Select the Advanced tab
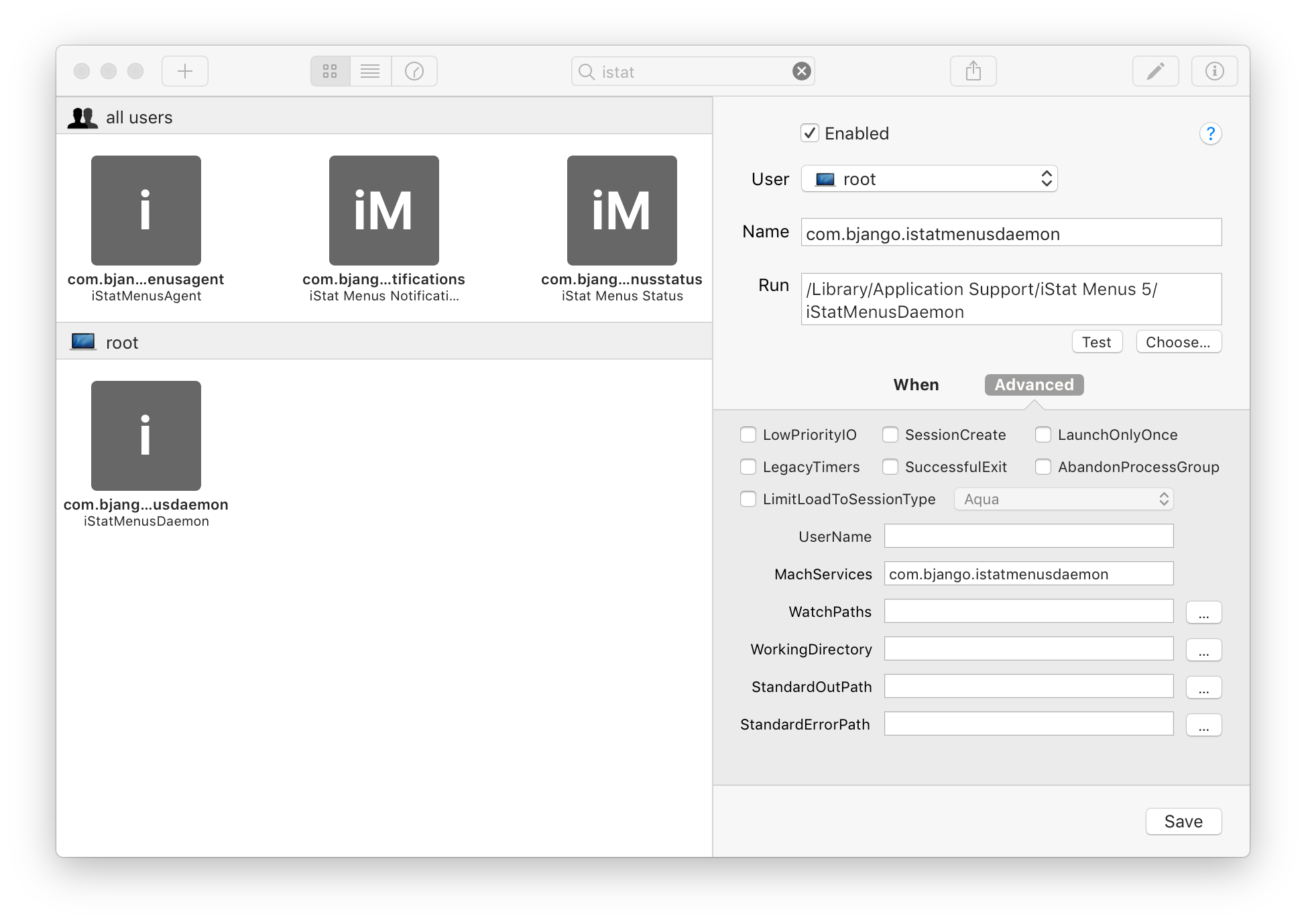The height and width of the screenshot is (924, 1306). pos(1034,385)
